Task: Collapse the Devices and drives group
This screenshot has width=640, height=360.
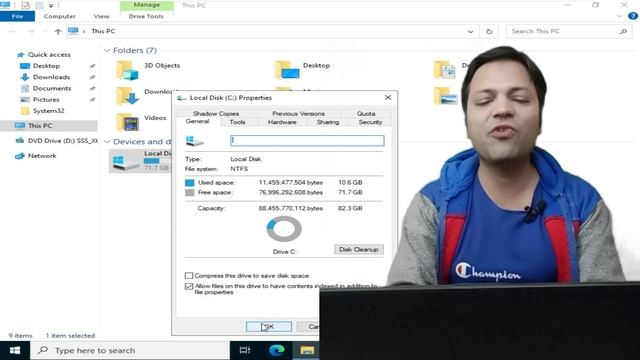Action: click(x=107, y=142)
